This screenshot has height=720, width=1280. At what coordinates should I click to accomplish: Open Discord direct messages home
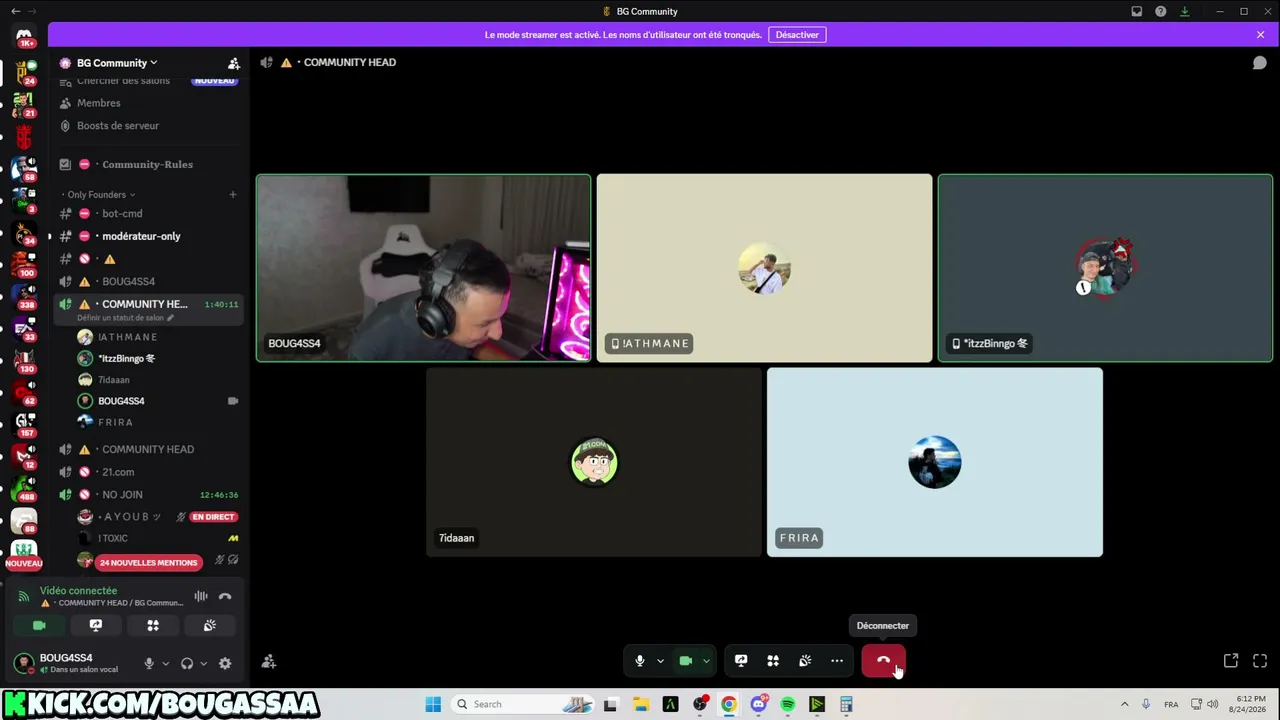point(24,38)
